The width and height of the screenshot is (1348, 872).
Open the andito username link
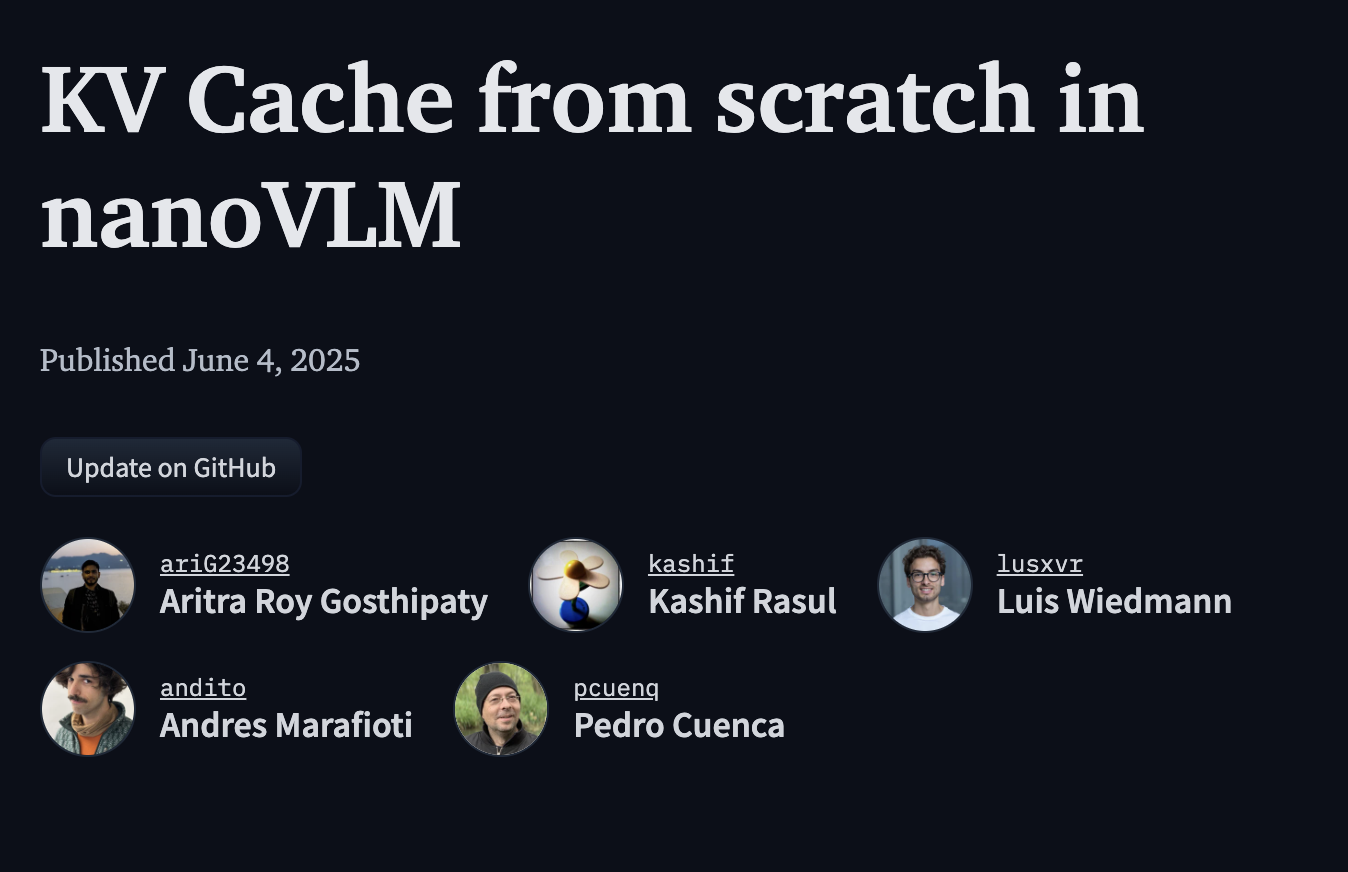202,688
